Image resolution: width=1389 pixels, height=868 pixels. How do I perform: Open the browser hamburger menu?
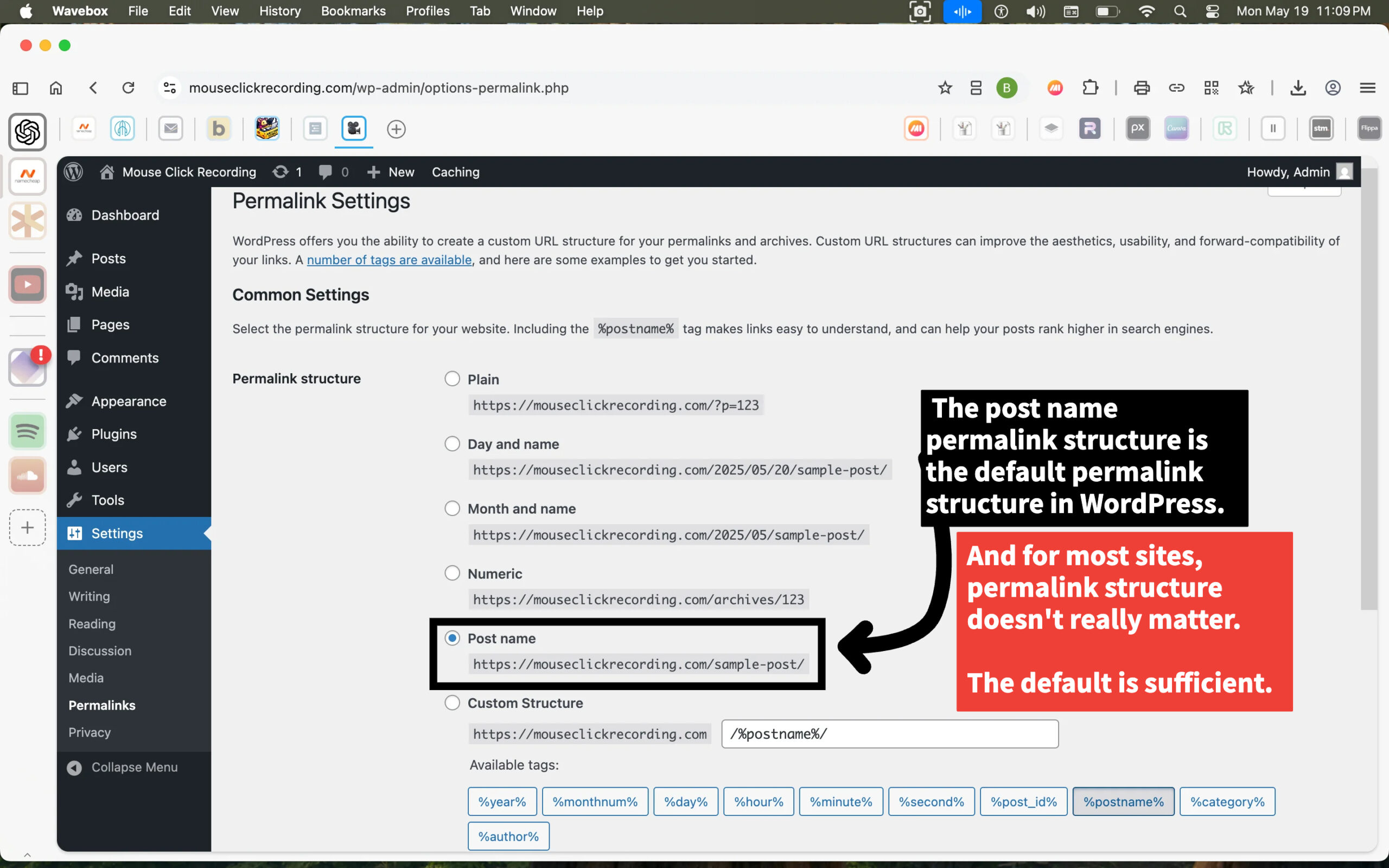1367,88
